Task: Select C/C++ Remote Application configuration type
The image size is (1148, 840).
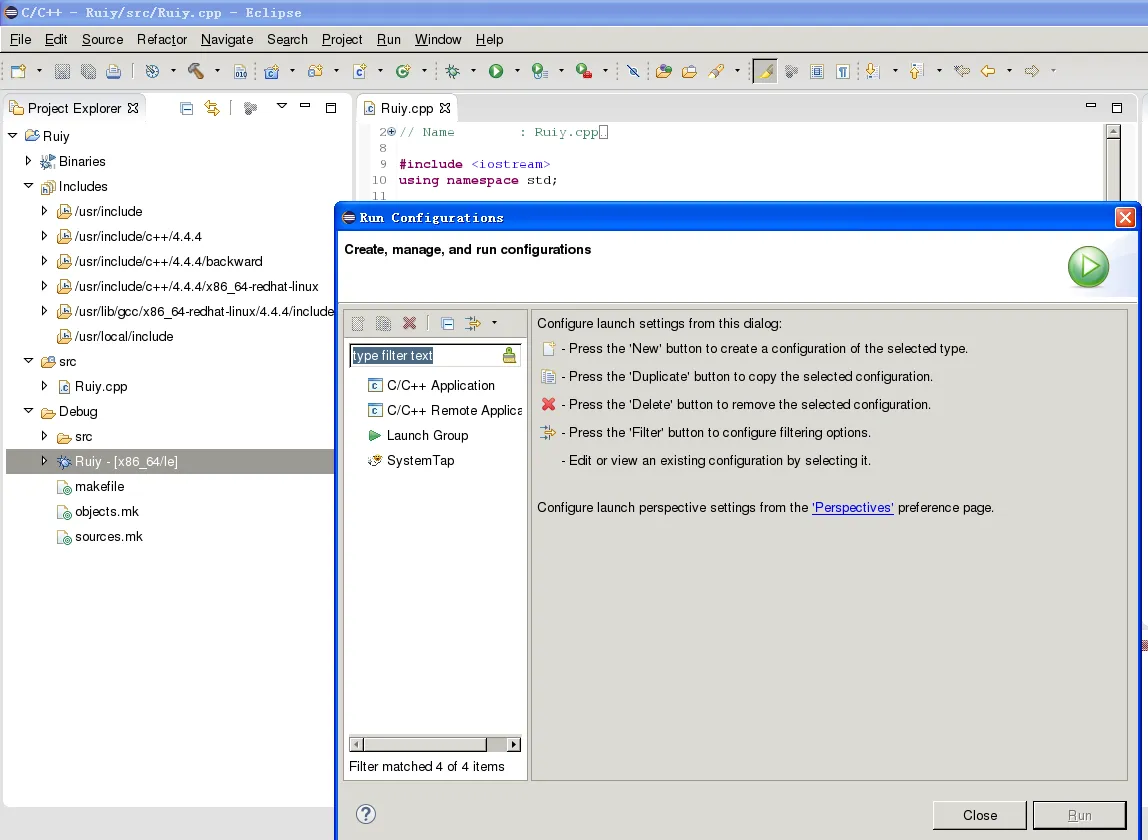Action: (444, 410)
